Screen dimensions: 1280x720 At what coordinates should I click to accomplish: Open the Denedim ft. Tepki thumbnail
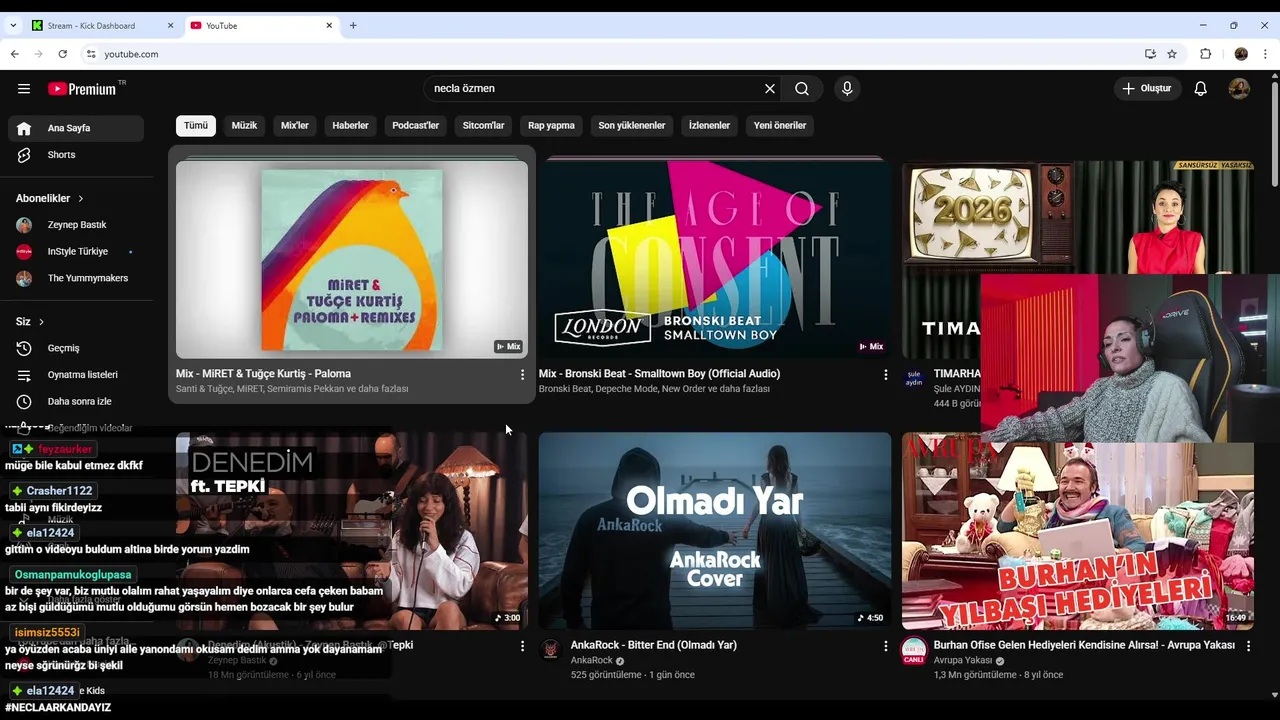352,531
